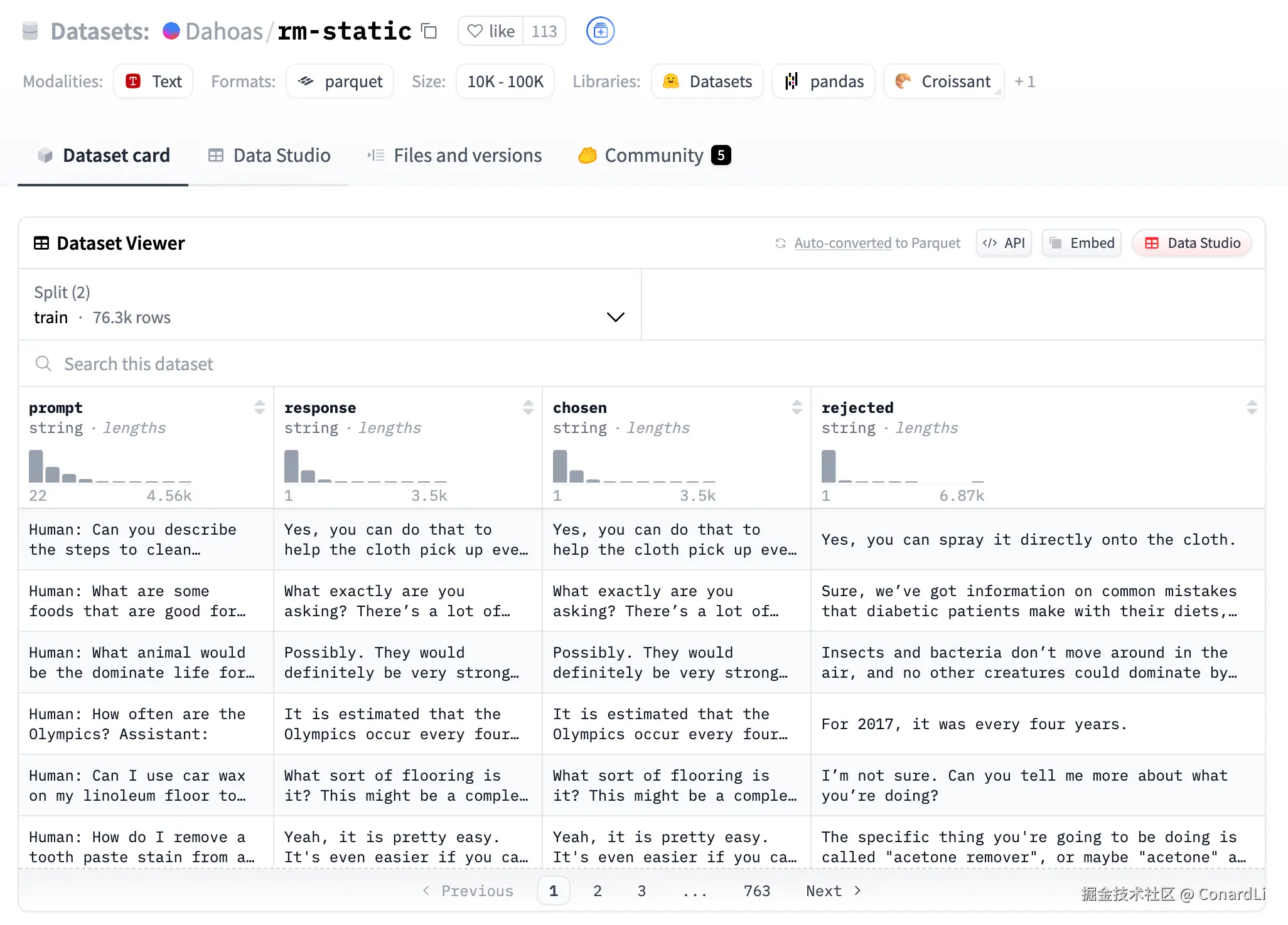
Task: Sort the rejected column
Action: coord(1252,407)
